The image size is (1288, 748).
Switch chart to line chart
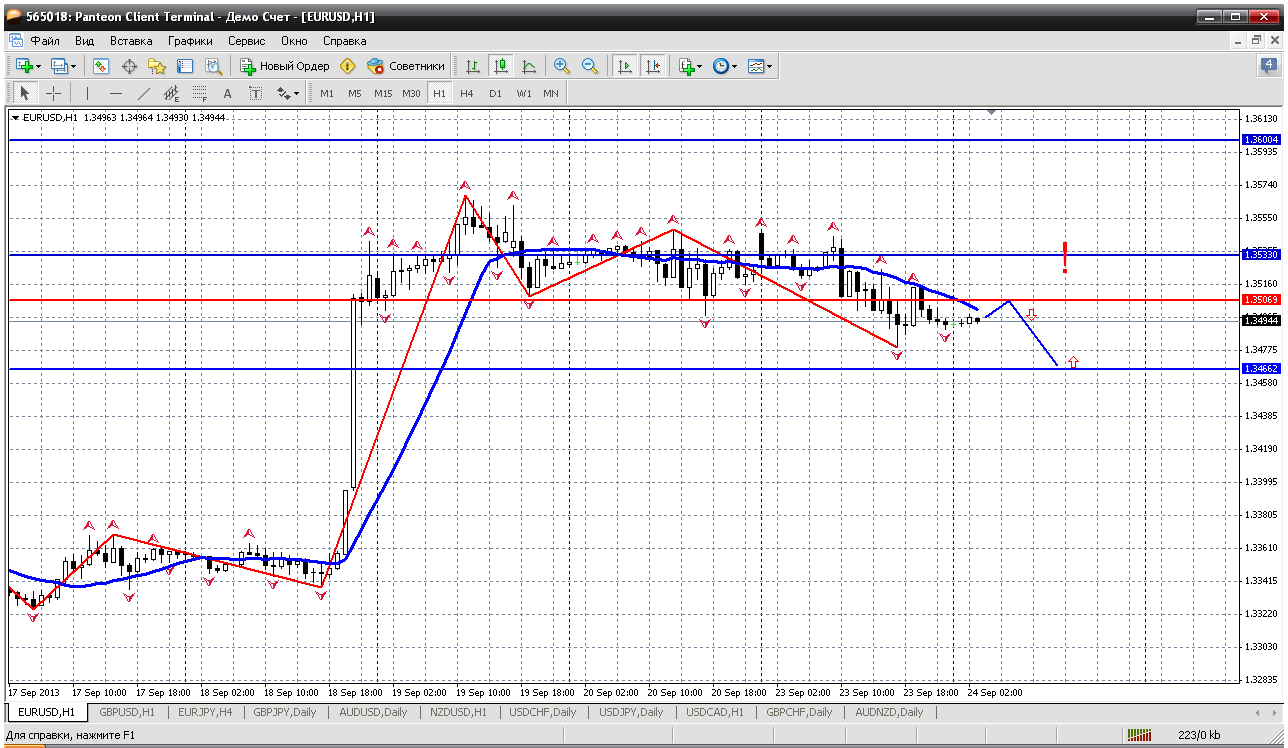tap(529, 66)
